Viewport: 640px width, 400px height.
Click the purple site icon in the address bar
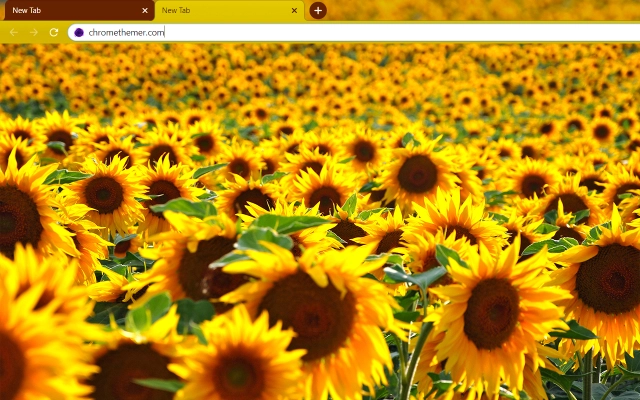click(79, 32)
